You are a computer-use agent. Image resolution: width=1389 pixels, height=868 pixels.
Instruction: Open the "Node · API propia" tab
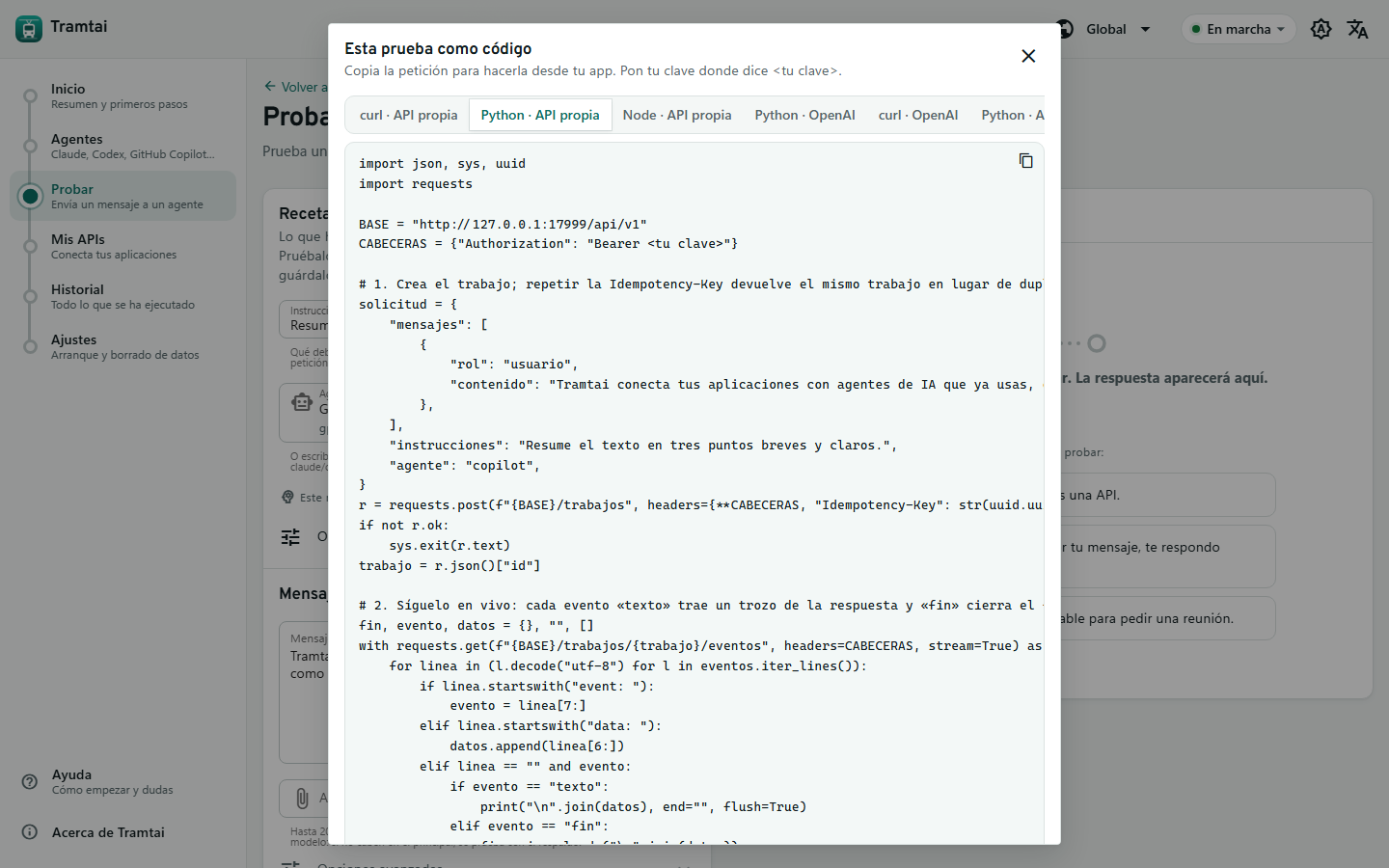point(677,115)
